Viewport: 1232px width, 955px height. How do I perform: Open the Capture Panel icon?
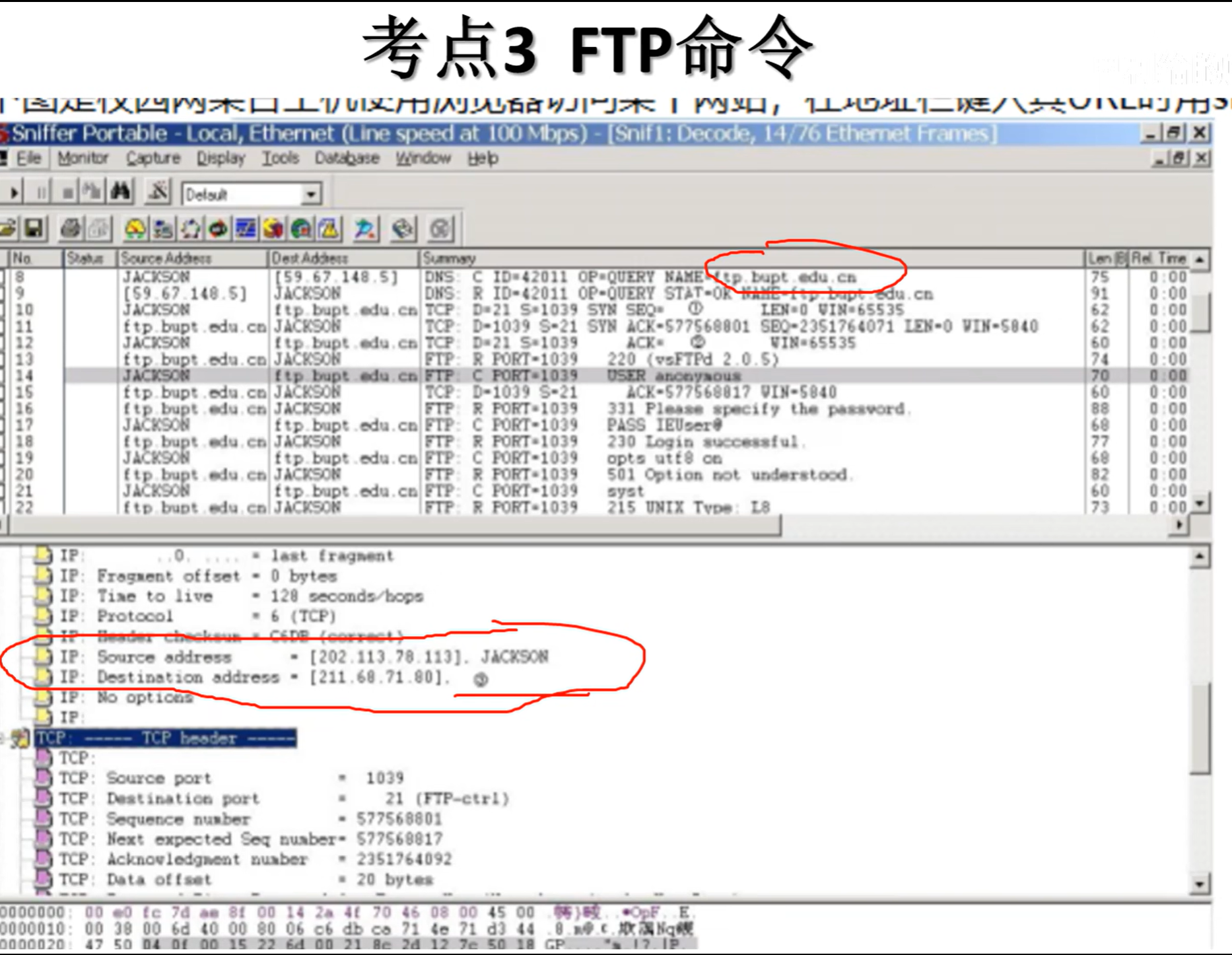tap(364, 229)
